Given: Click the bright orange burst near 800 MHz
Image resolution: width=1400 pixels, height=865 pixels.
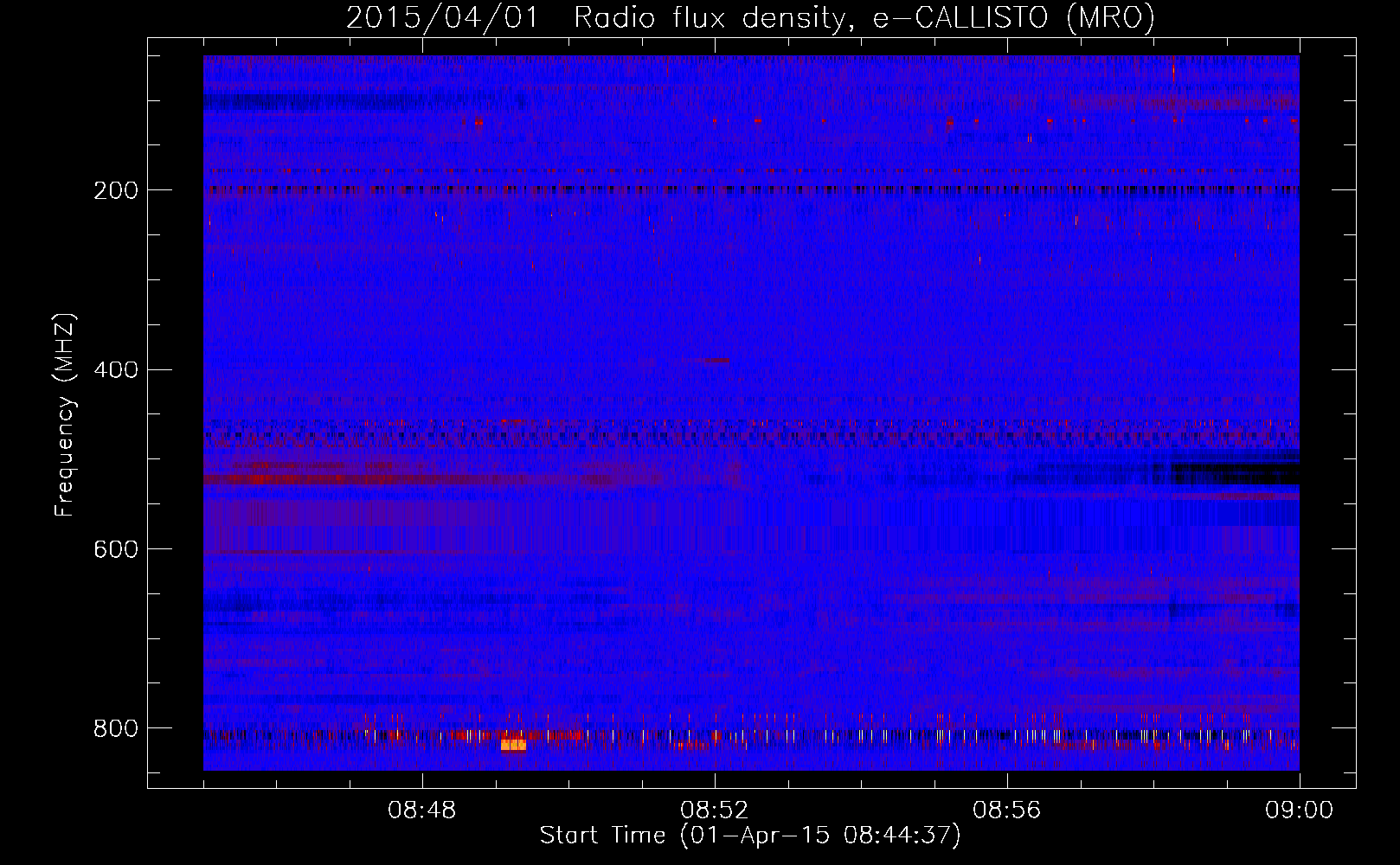Looking at the screenshot, I should [513, 744].
